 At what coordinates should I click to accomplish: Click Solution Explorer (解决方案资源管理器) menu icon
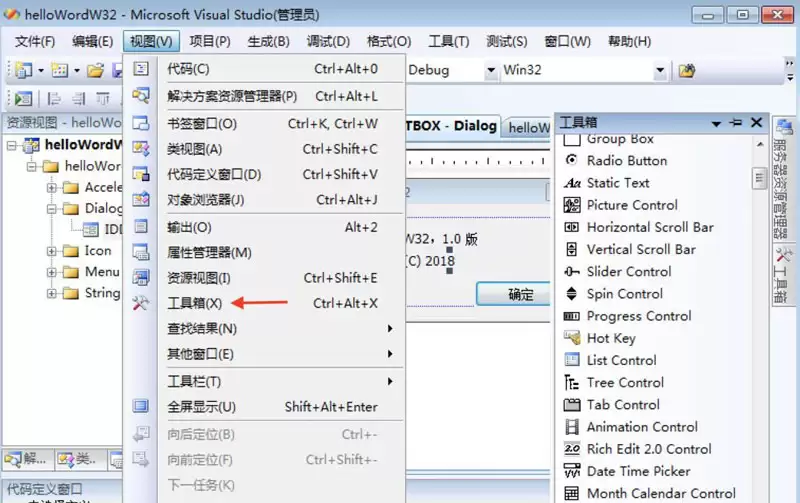pyautogui.click(x=141, y=95)
